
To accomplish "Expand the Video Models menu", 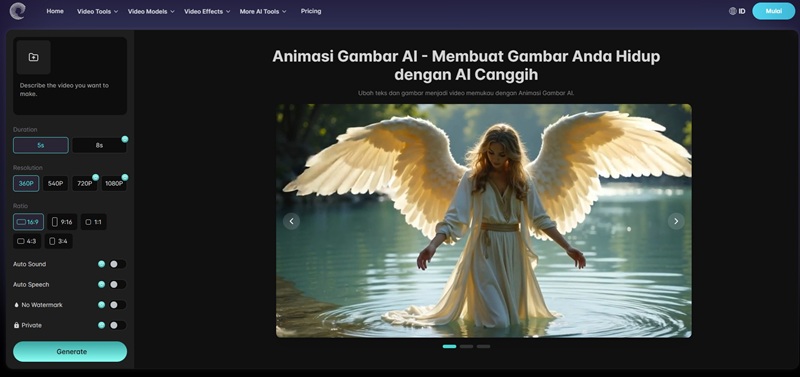I will pos(151,11).
